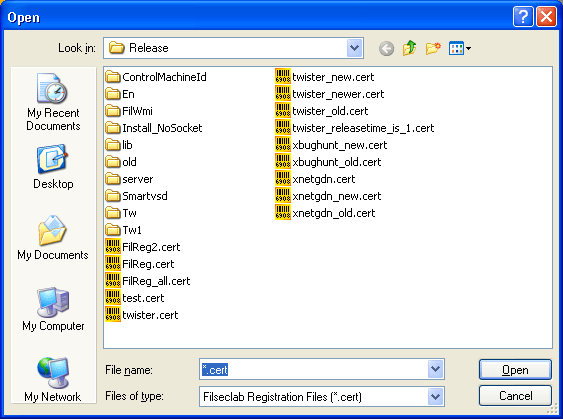Select the twister_new.cert file

click(325, 77)
